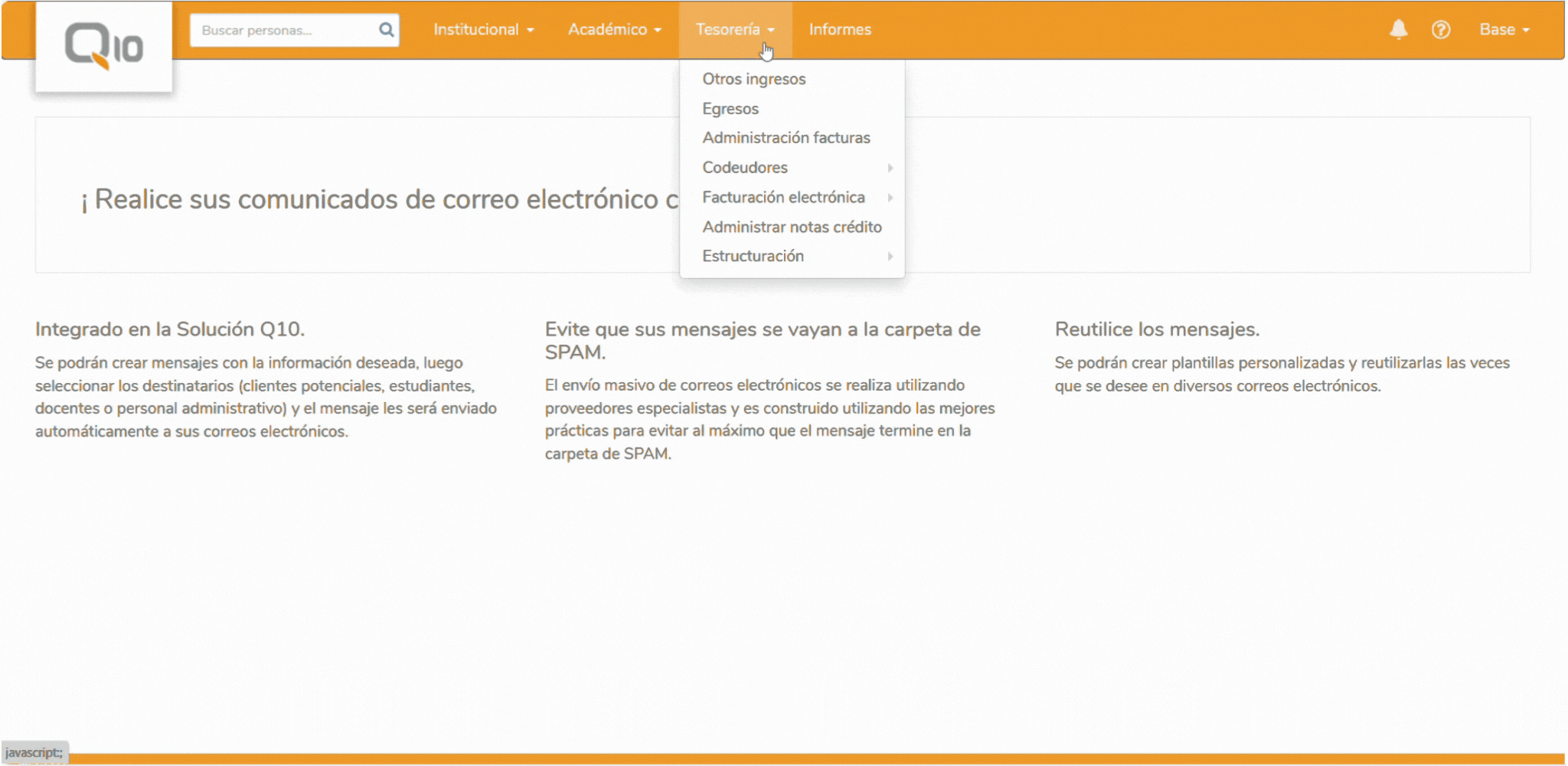The width and height of the screenshot is (1568, 766).
Task: Click the Estructuración submenu arrow
Action: coord(890,257)
